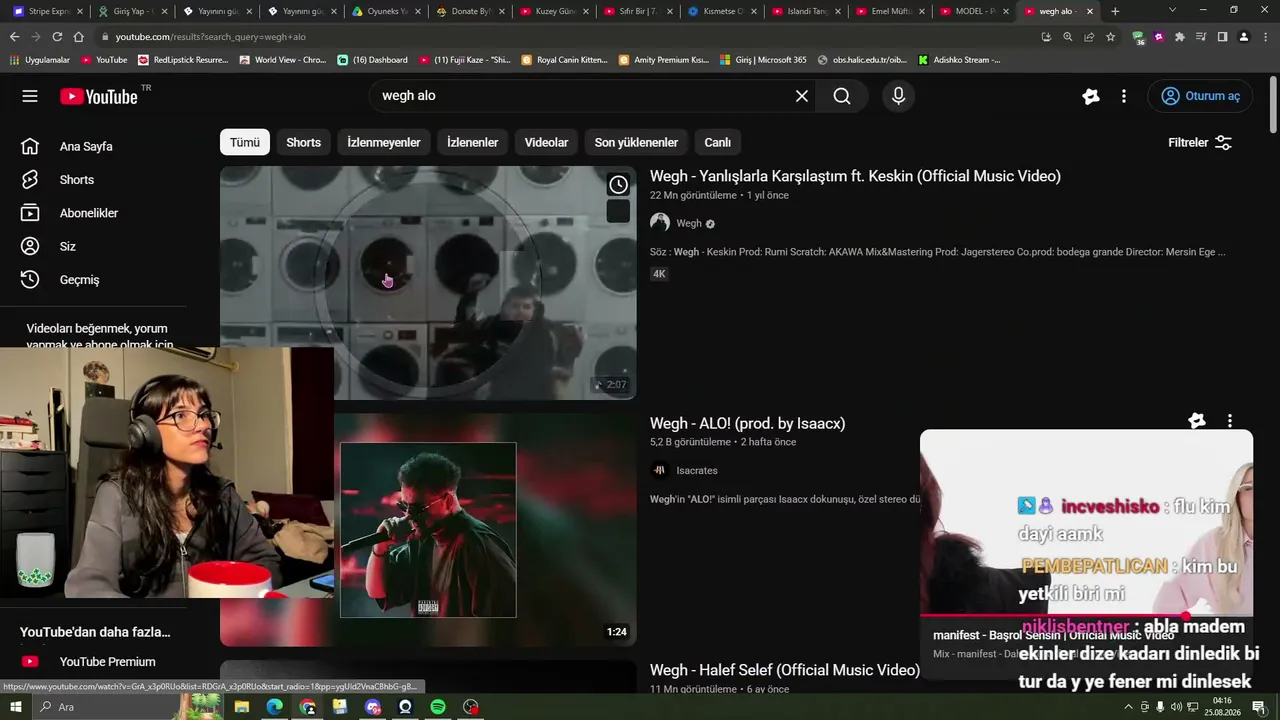Open the Yanlışlarla Karşılaştım ft. Keskin title
1280x720 pixels.
855,176
